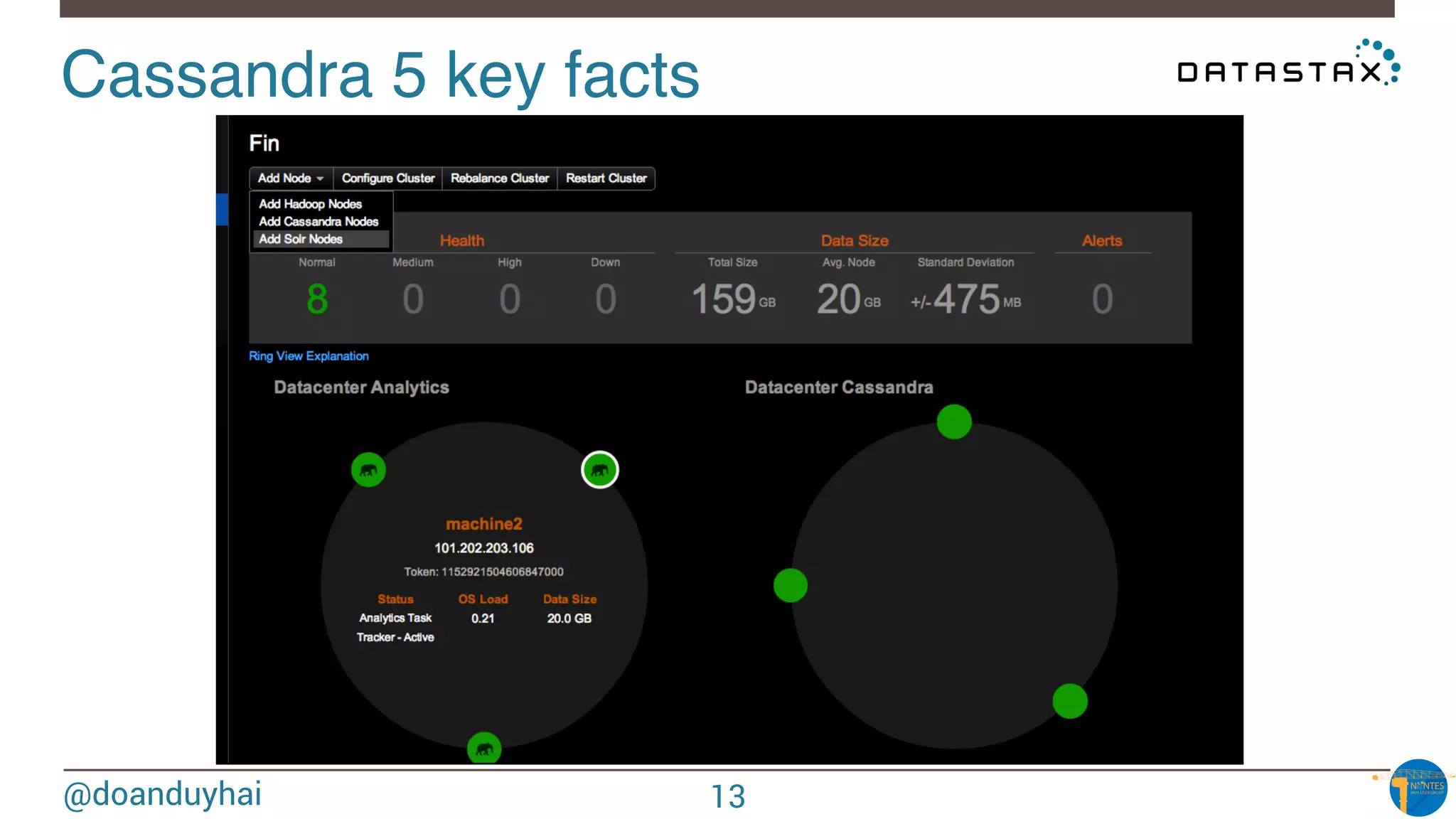Select the highlighted machine2 Hadoop node icon
The image size is (1456, 819).
pos(600,470)
